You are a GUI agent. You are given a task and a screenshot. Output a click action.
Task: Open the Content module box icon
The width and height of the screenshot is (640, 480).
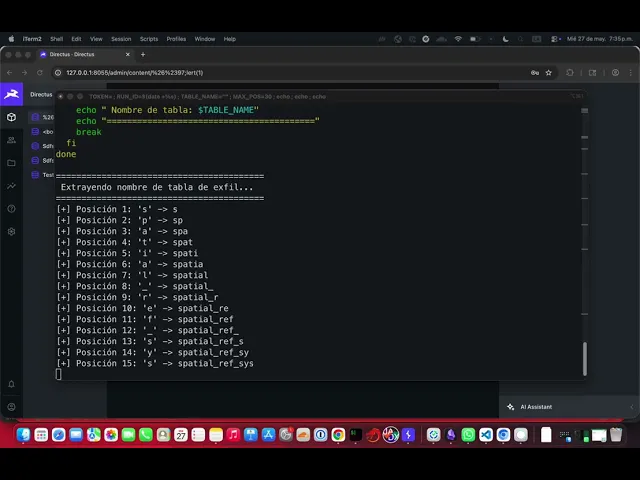(11, 118)
